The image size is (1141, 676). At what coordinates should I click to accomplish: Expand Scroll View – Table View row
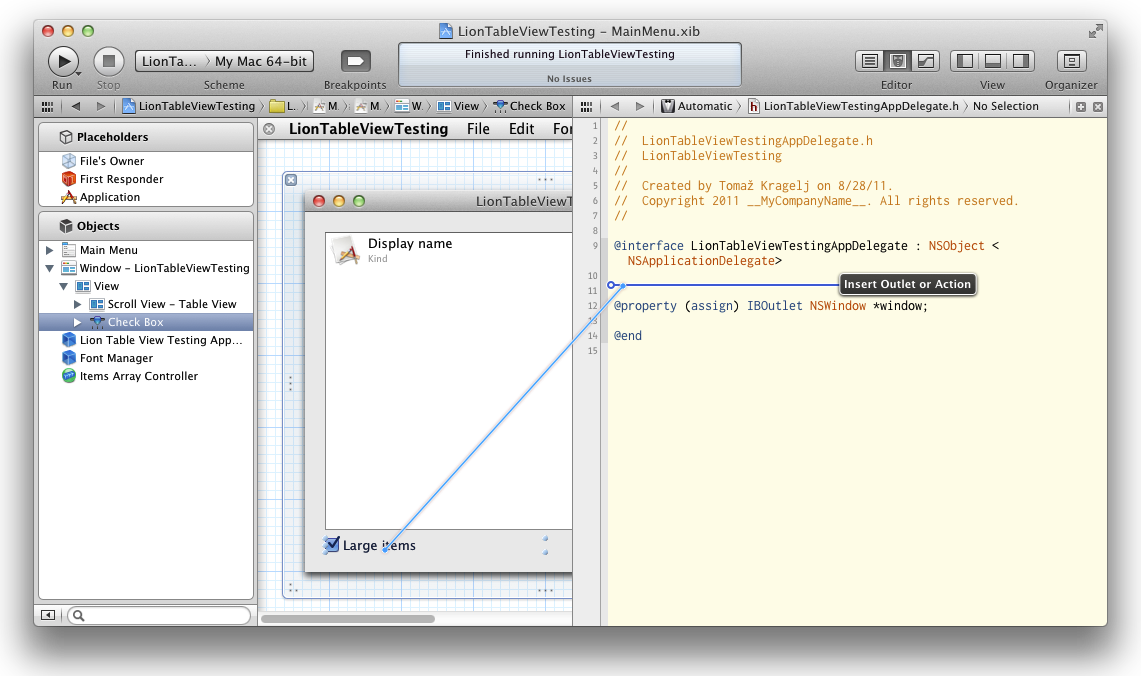coord(78,304)
